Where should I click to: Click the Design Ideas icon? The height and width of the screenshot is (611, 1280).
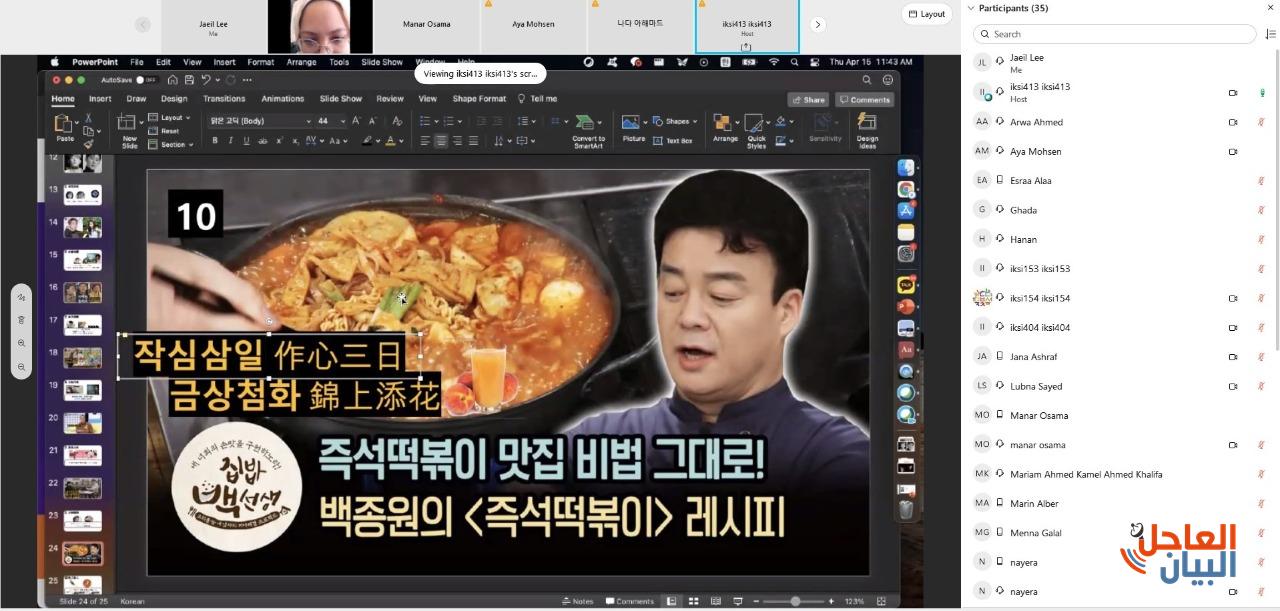coord(867,123)
